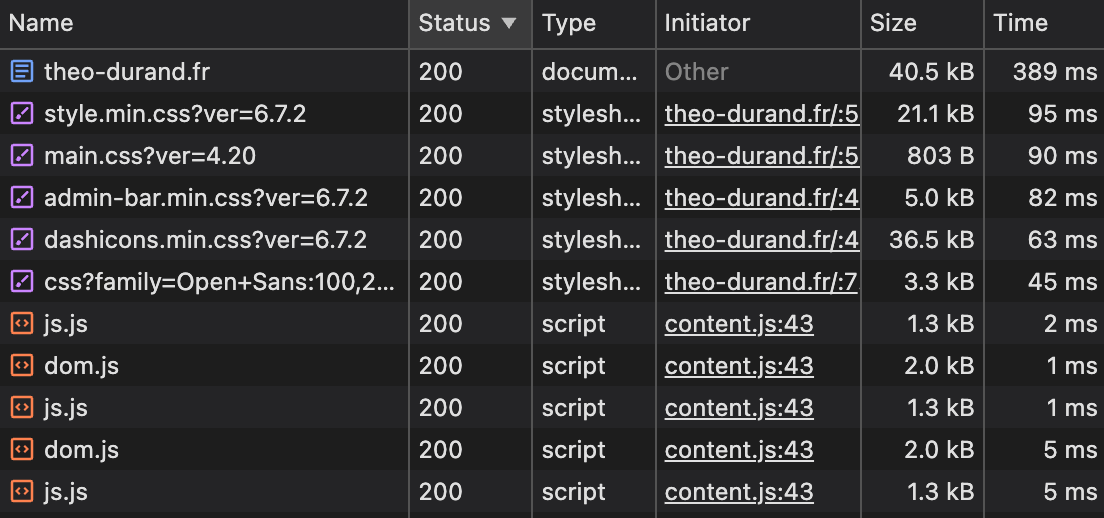Click the stylesheet icon for admin-bar.min.css
Image resolution: width=1104 pixels, height=518 pixels.
23,198
